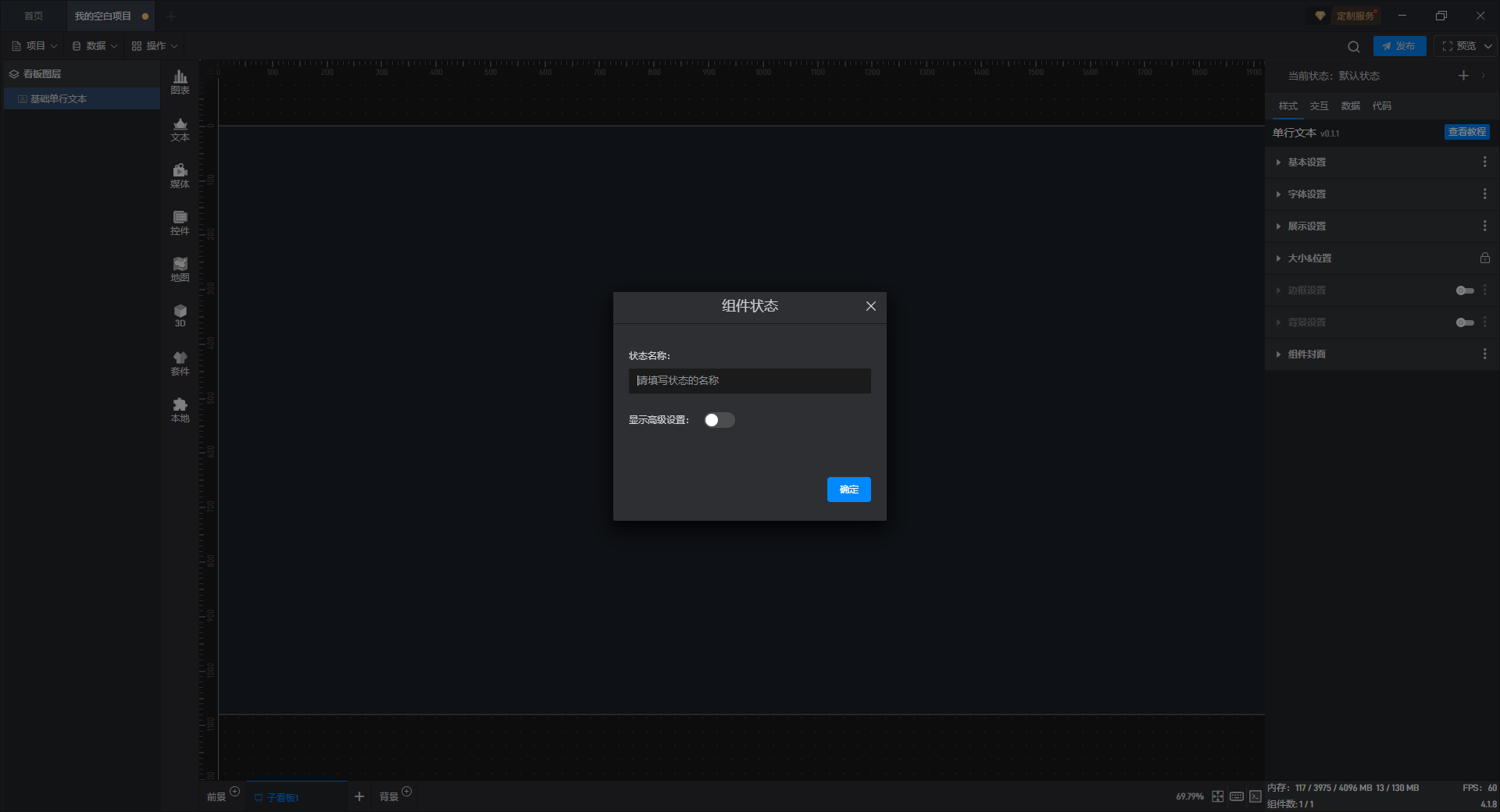This screenshot has width=1500, height=812.
Task: Open the 查看教程 tutorial link
Action: [1467, 132]
